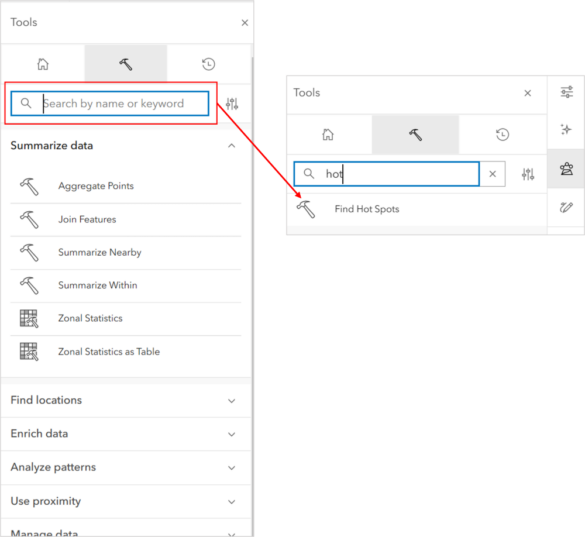Click the sparkle icon in right toolbar

566,129
